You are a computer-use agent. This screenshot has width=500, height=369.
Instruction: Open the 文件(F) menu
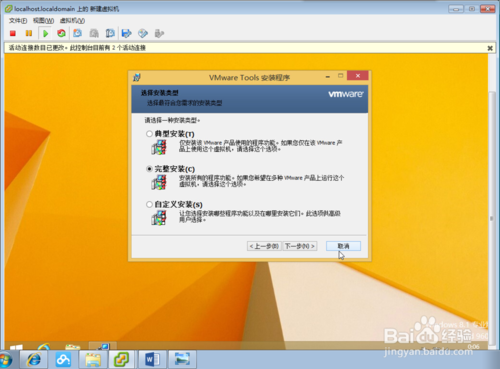[x=18, y=21]
